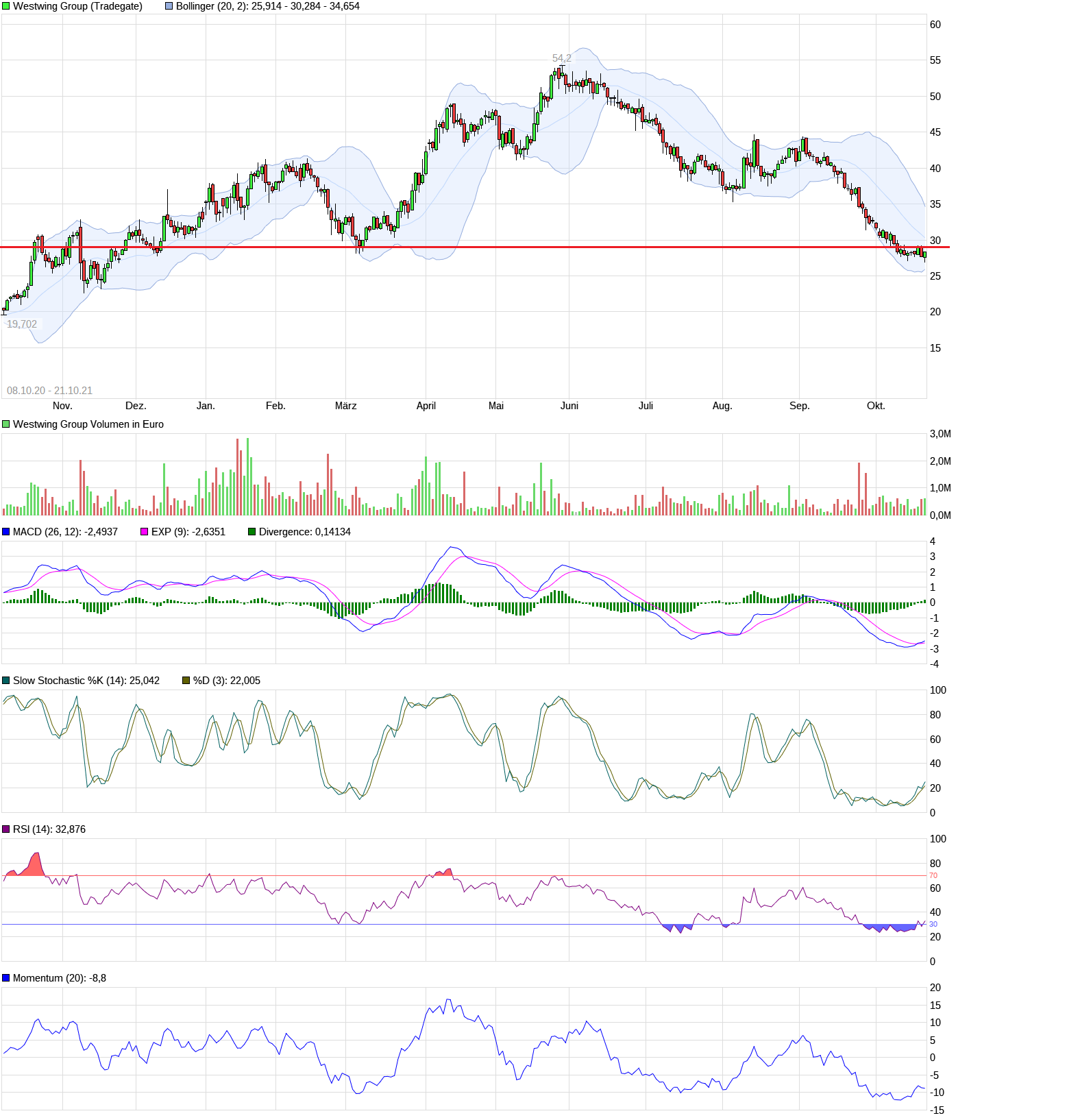
Task: Click the "RSI (14): 32,876" label
Action: [x=49, y=829]
